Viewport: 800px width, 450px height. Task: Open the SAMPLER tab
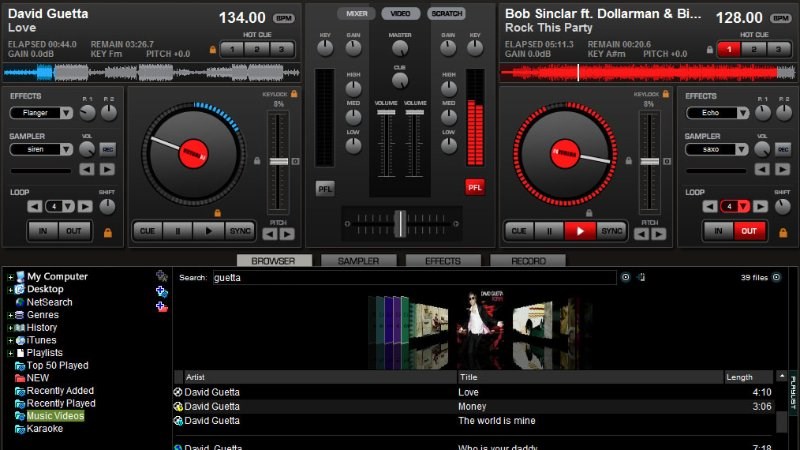pos(359,261)
